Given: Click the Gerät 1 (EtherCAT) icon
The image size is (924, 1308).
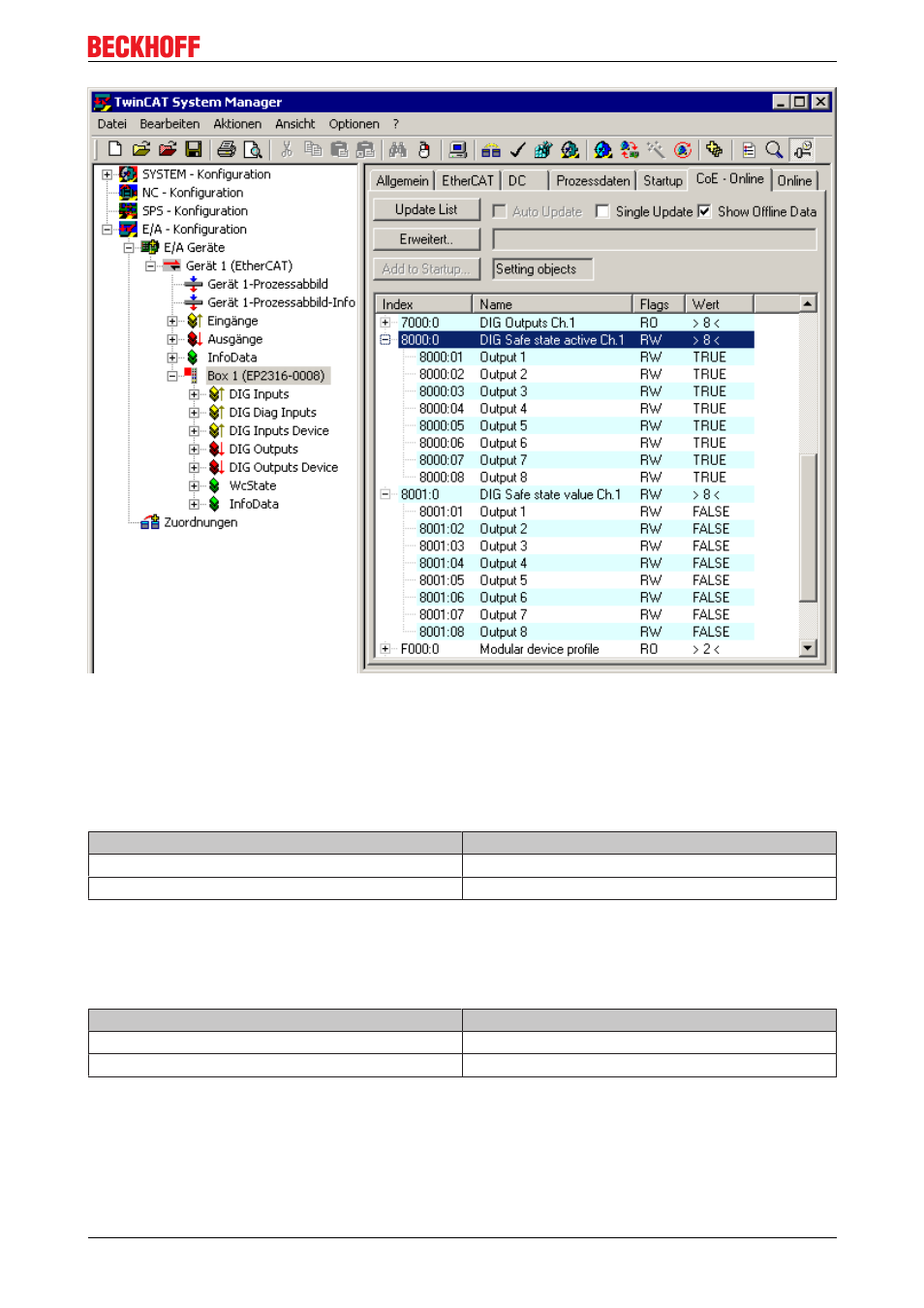Looking at the screenshot, I should 171,266.
